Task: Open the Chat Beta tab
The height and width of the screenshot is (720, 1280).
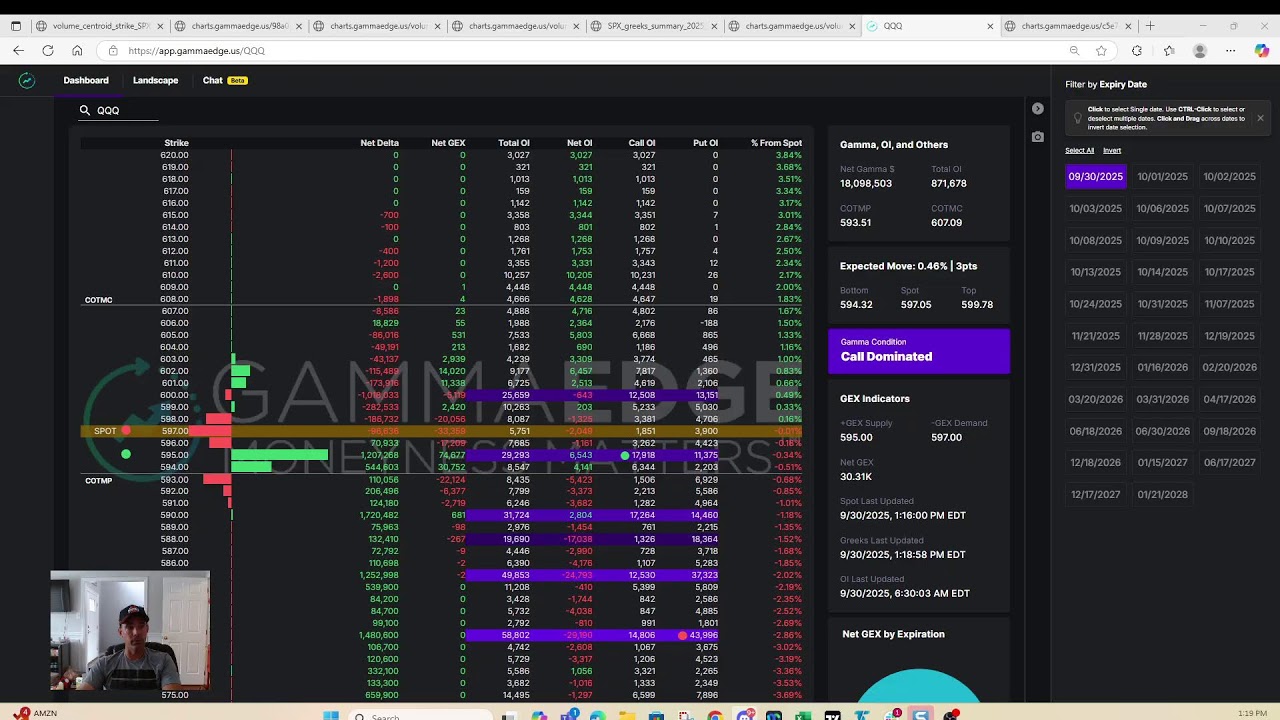Action: (224, 80)
